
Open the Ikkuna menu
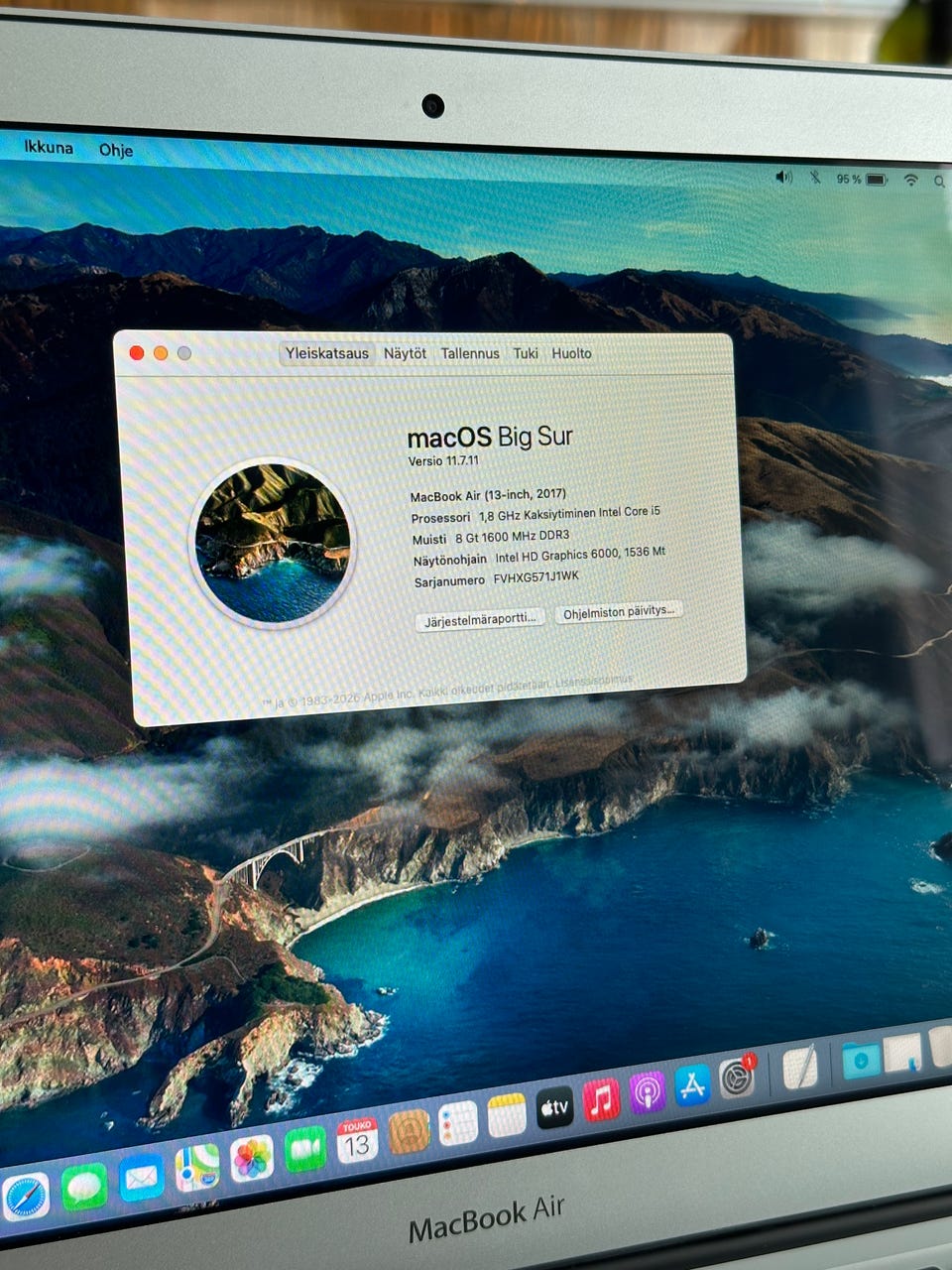click(49, 148)
